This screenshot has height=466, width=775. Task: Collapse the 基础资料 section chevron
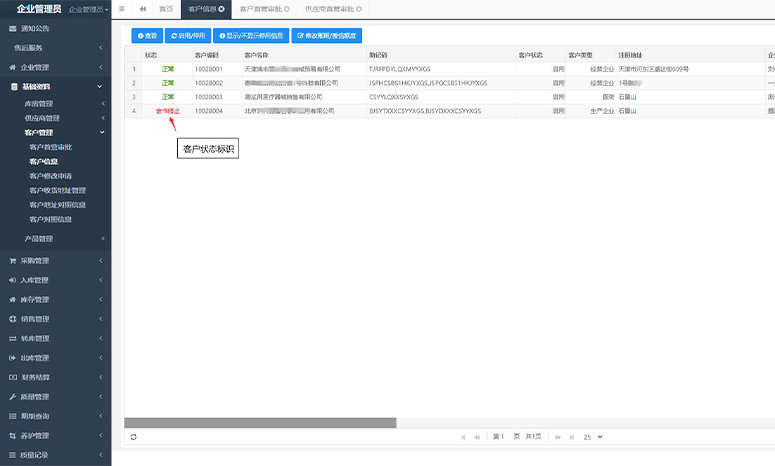pyautogui.click(x=100, y=86)
